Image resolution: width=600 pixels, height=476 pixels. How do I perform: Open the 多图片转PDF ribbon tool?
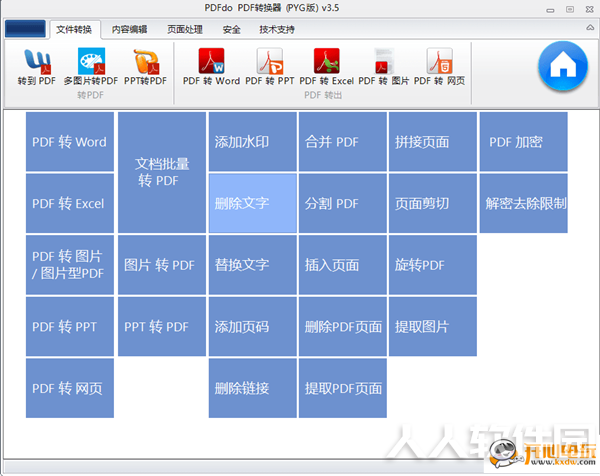click(91, 67)
